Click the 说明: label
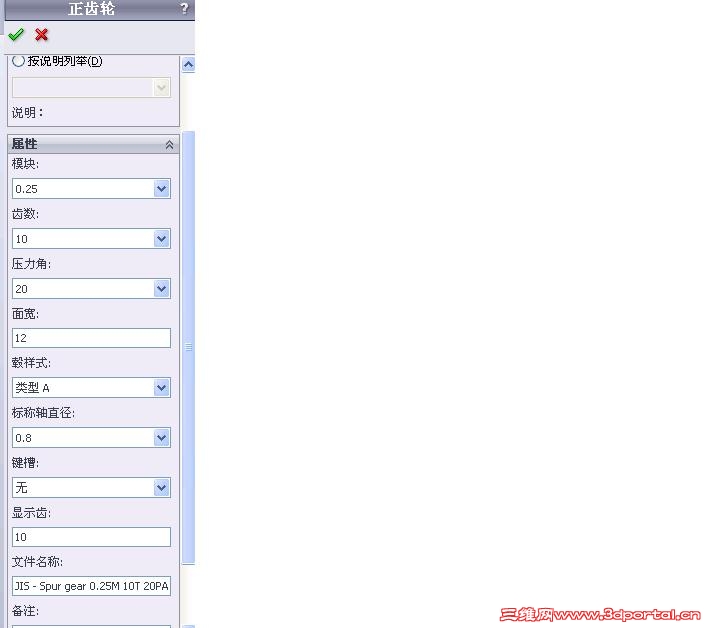720x628 pixels. click(x=27, y=113)
